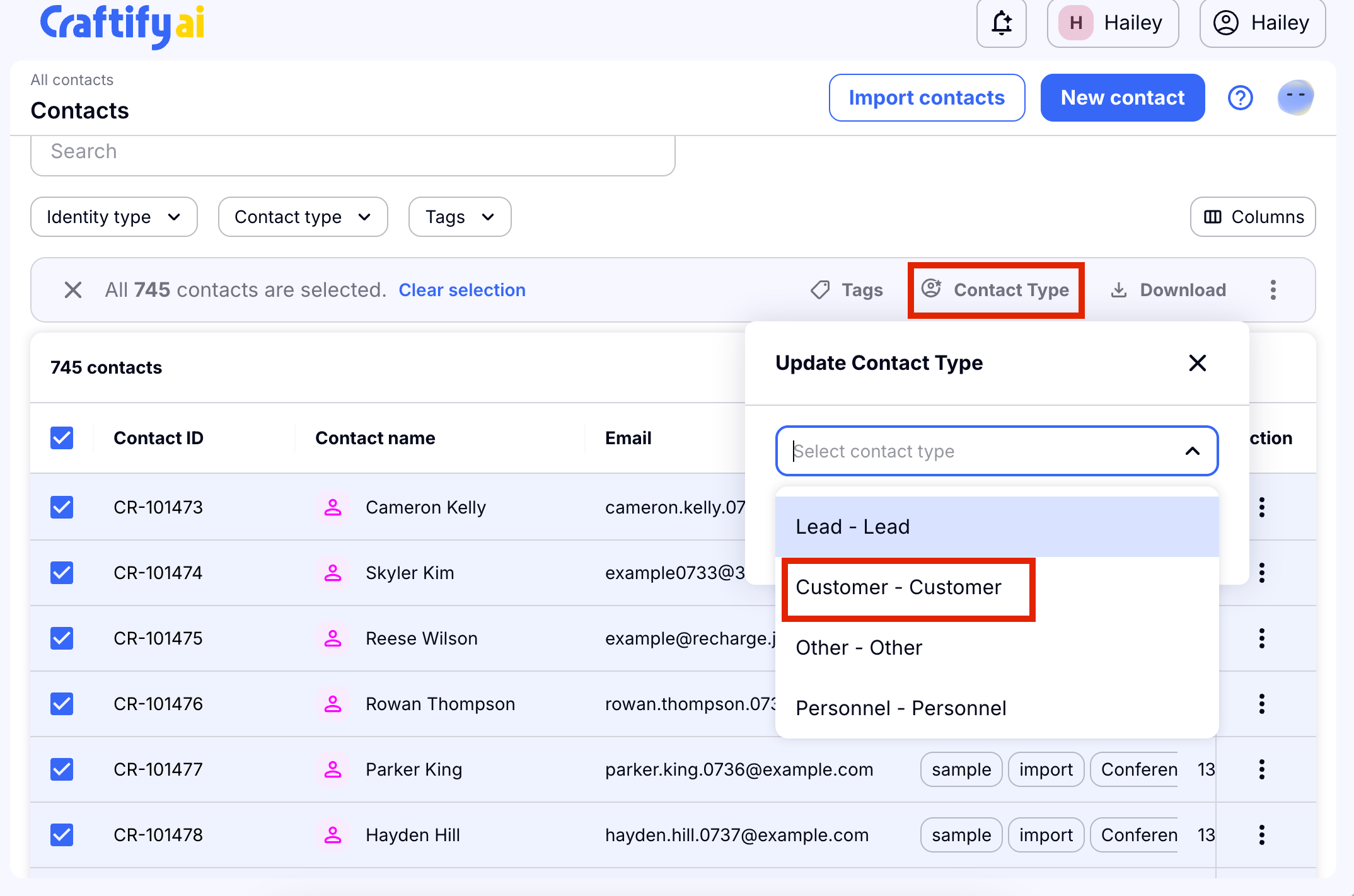The image size is (1354, 896).
Task: Sort by Contact name column header
Action: (x=375, y=438)
